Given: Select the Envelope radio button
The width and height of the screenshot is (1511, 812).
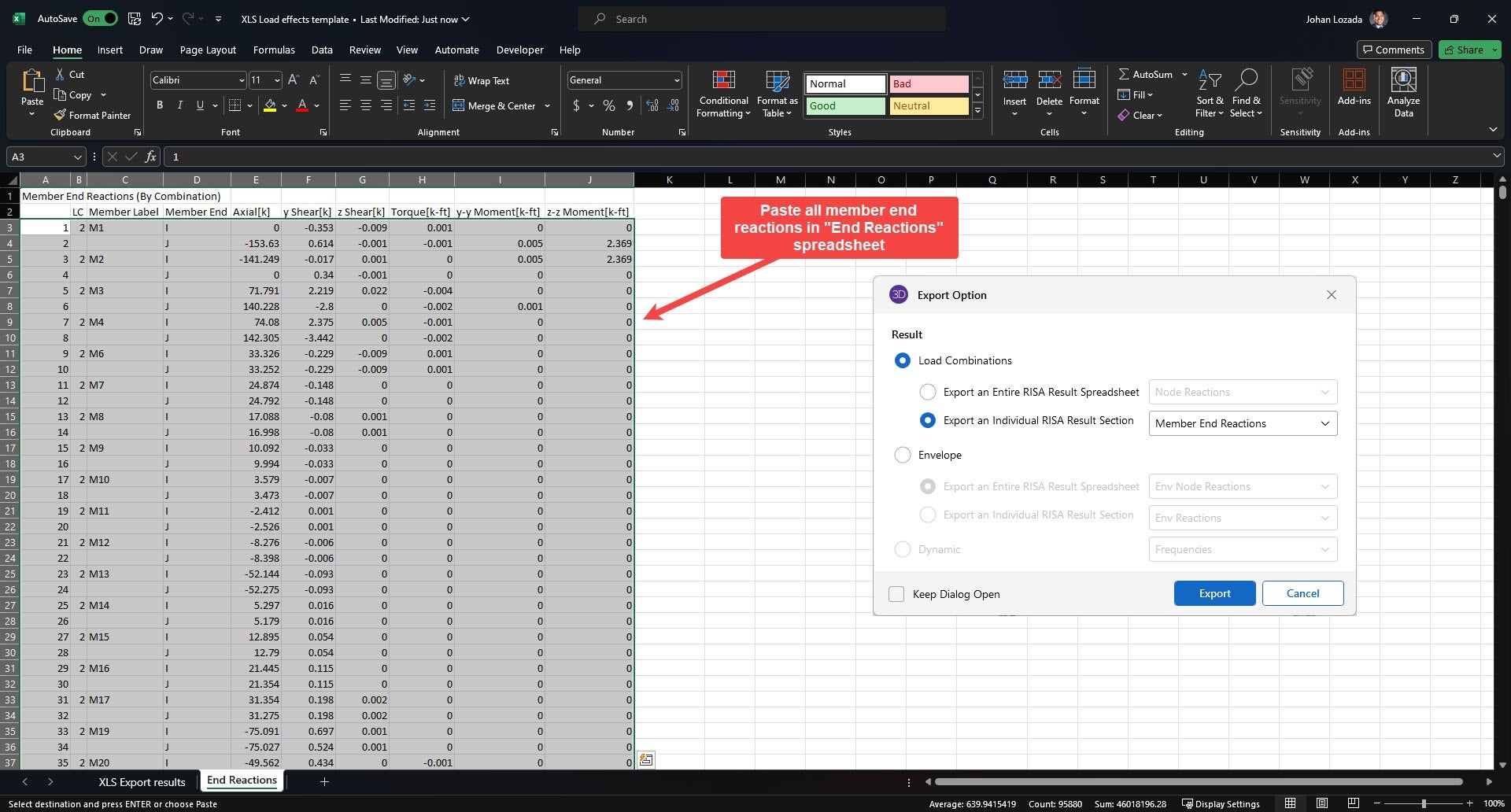Looking at the screenshot, I should click(x=903, y=455).
